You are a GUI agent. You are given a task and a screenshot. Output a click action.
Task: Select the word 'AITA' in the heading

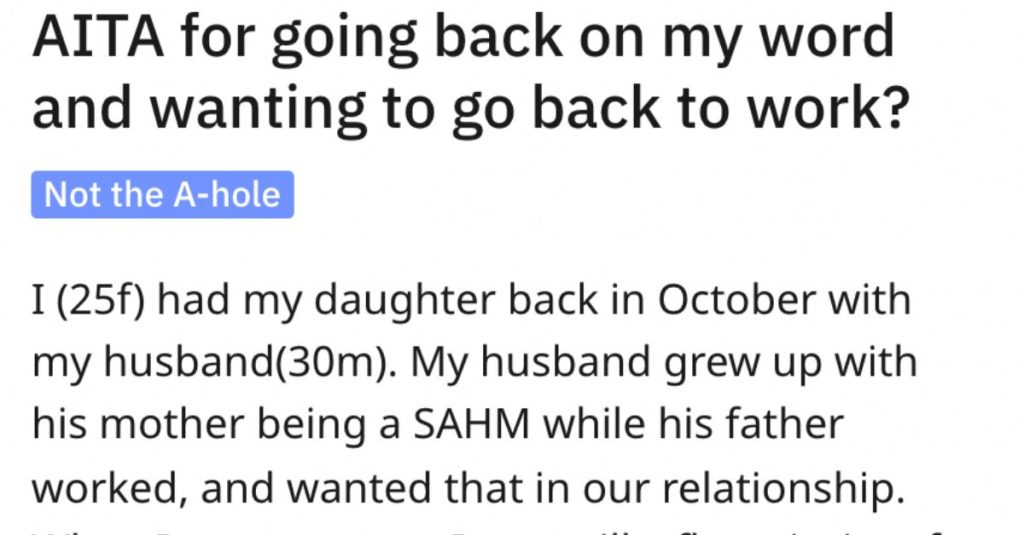tap(98, 36)
